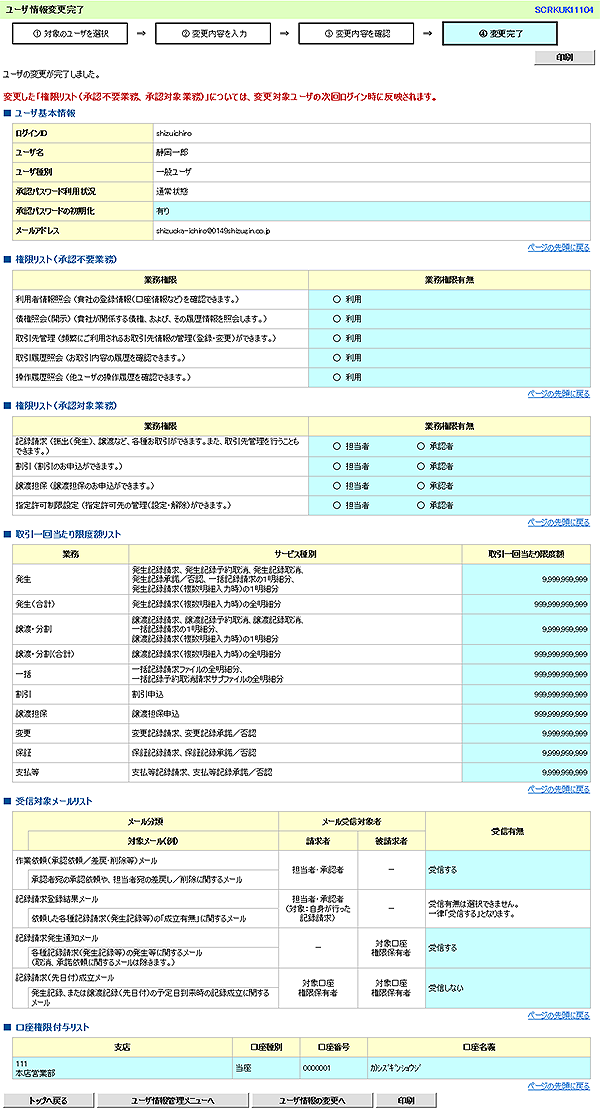Screen dimensions: 600x1114
Task: Select 利用 radio for 取引先管理
Action: [x=337, y=338]
